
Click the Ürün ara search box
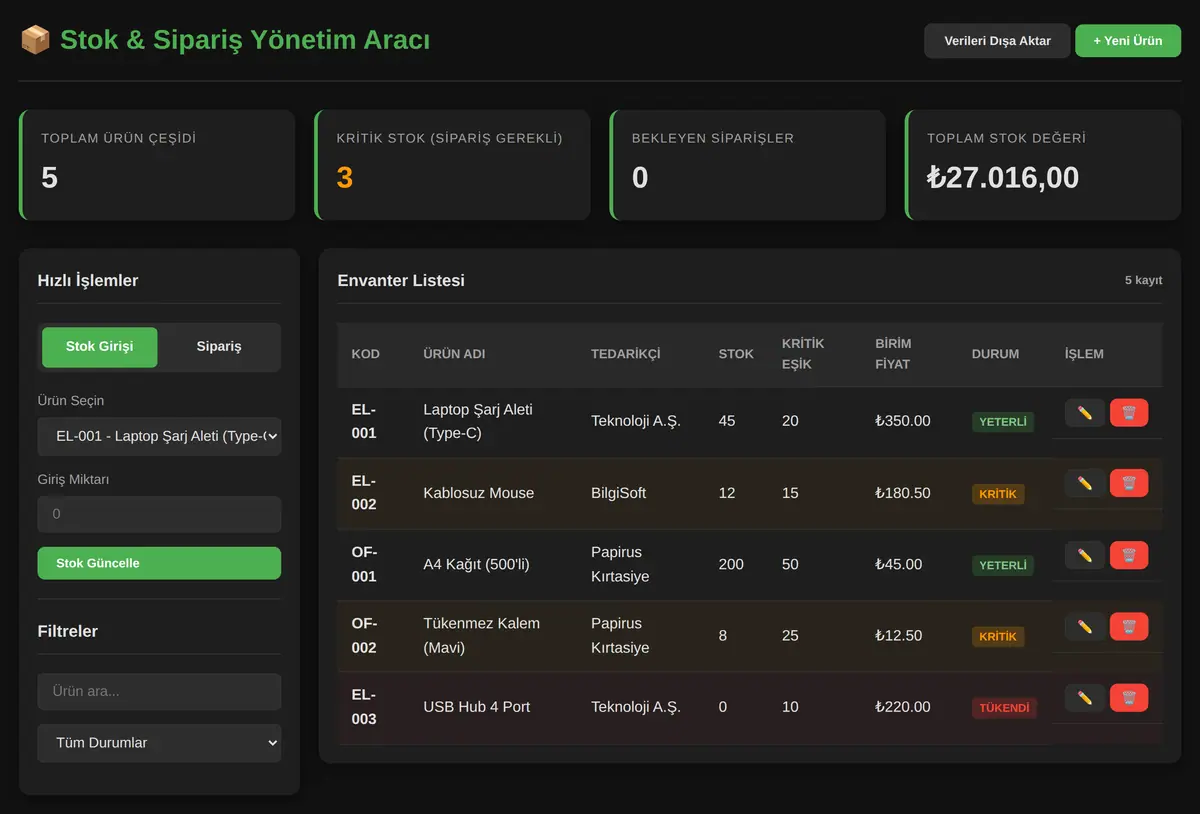(159, 692)
